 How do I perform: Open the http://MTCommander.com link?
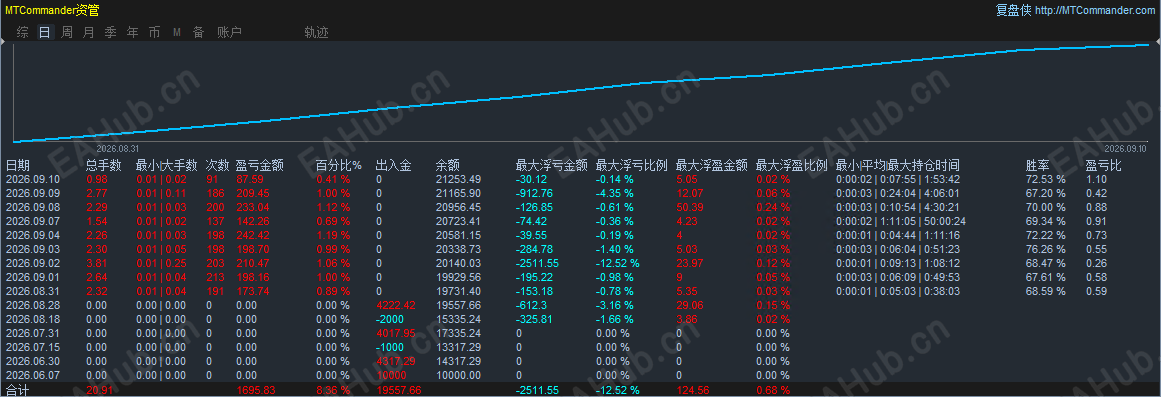point(1094,10)
